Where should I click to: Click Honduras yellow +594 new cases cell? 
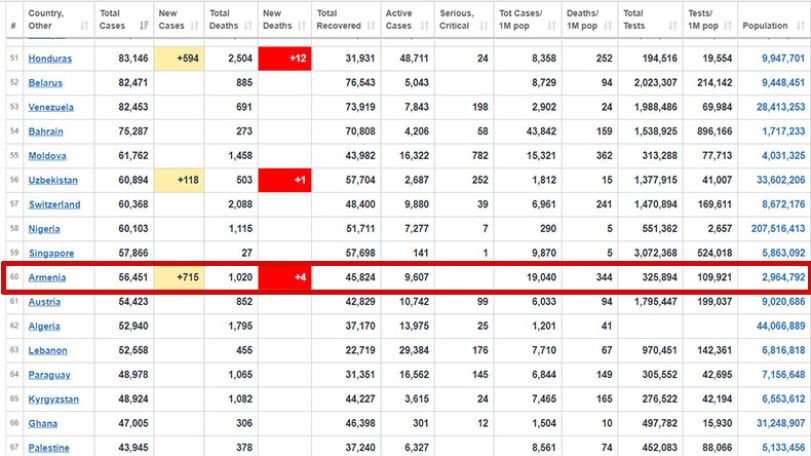coord(179,58)
